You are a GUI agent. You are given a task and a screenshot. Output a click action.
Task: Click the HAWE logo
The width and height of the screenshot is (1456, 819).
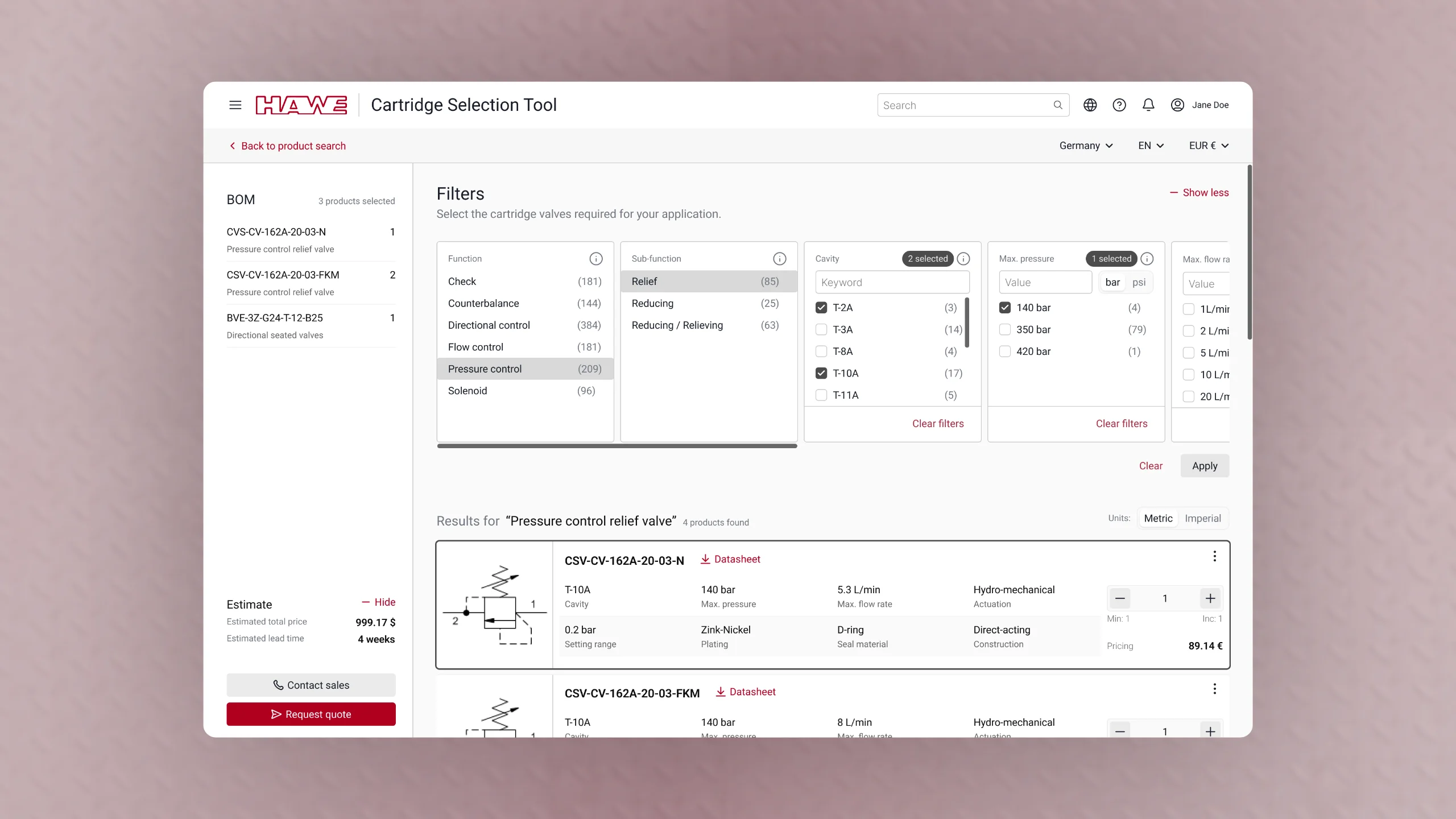click(301, 105)
